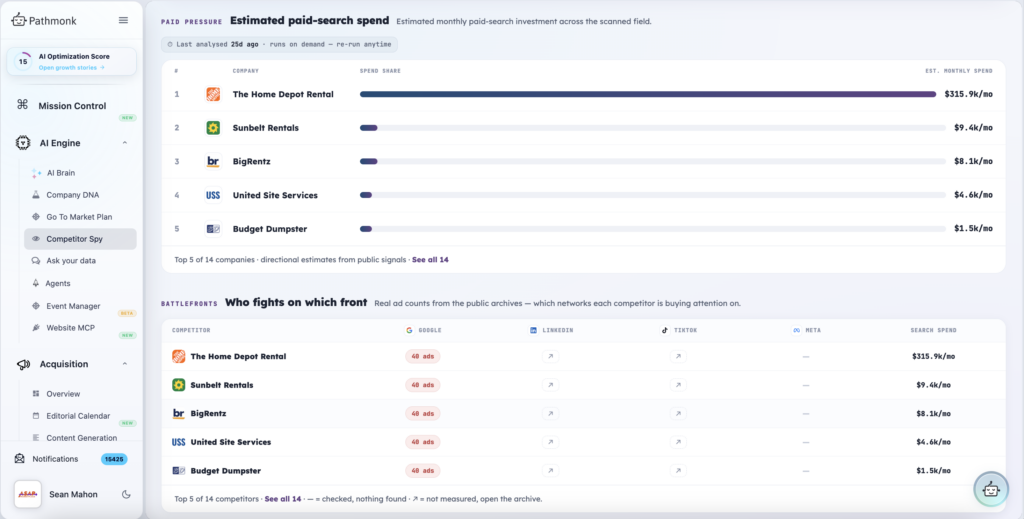Open BigRentz Google 40 ads
Image resolution: width=1024 pixels, height=519 pixels.
(423, 413)
